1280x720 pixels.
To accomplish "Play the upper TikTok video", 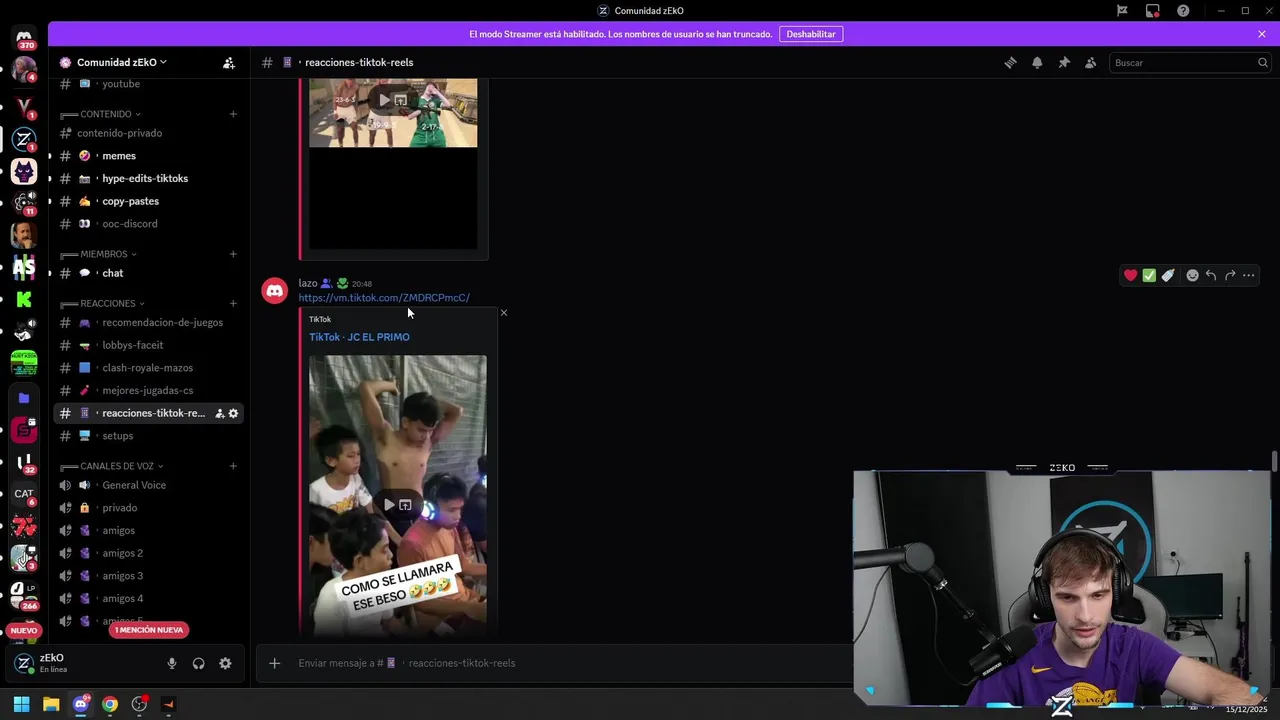I will coord(384,100).
